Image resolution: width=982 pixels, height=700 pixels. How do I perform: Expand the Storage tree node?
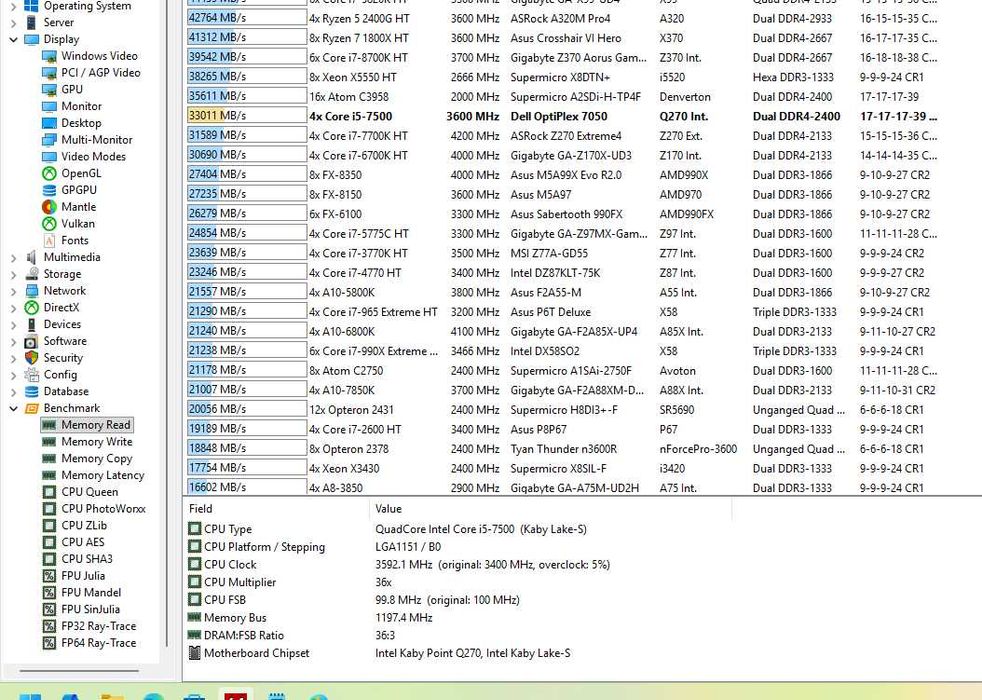pyautogui.click(x=13, y=274)
